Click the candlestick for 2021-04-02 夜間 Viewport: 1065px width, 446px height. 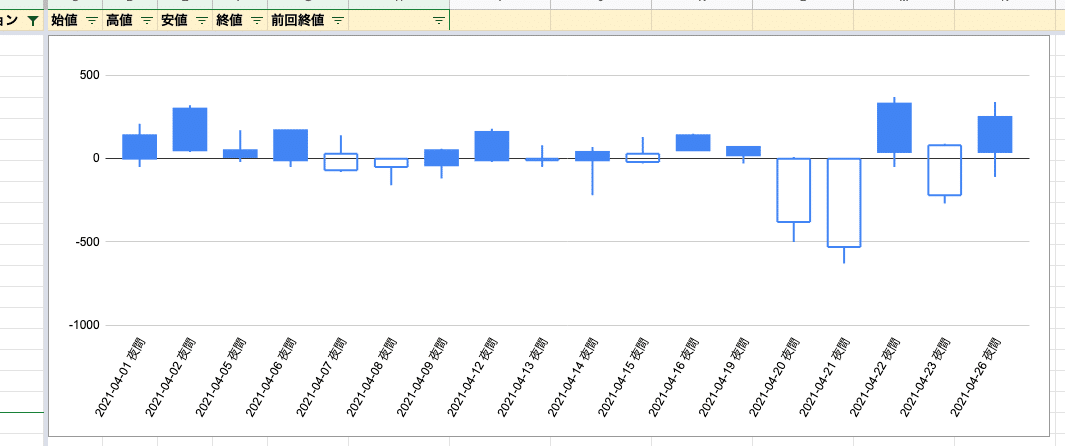[x=190, y=129]
